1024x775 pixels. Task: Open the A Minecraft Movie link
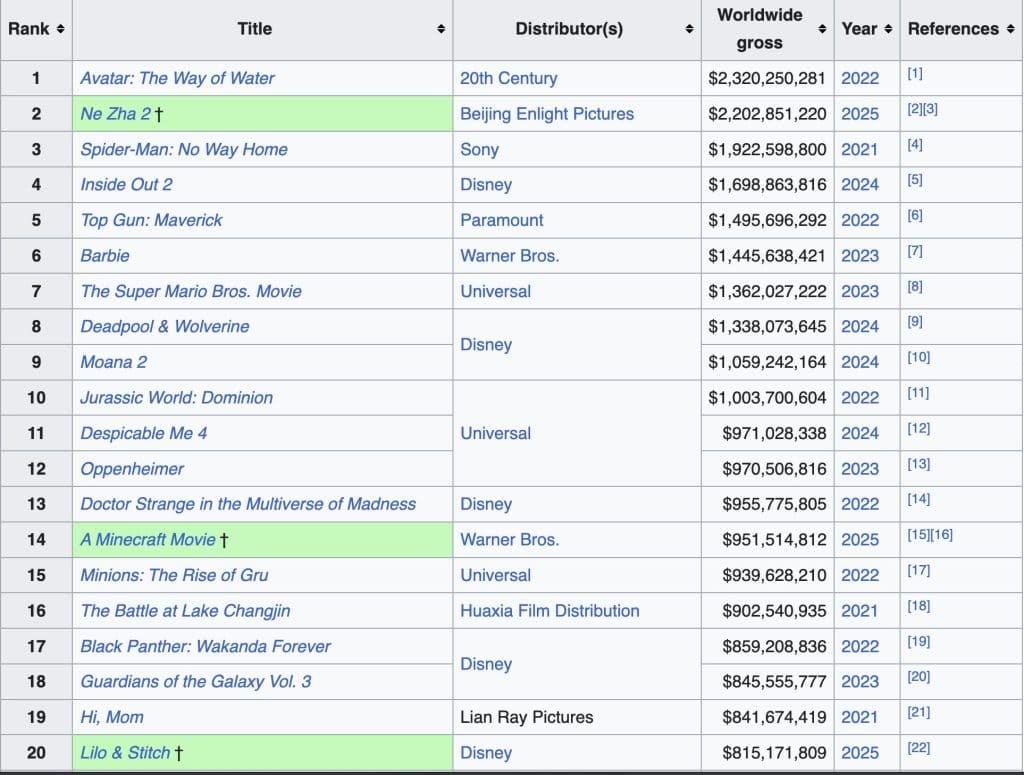pyautogui.click(x=148, y=540)
